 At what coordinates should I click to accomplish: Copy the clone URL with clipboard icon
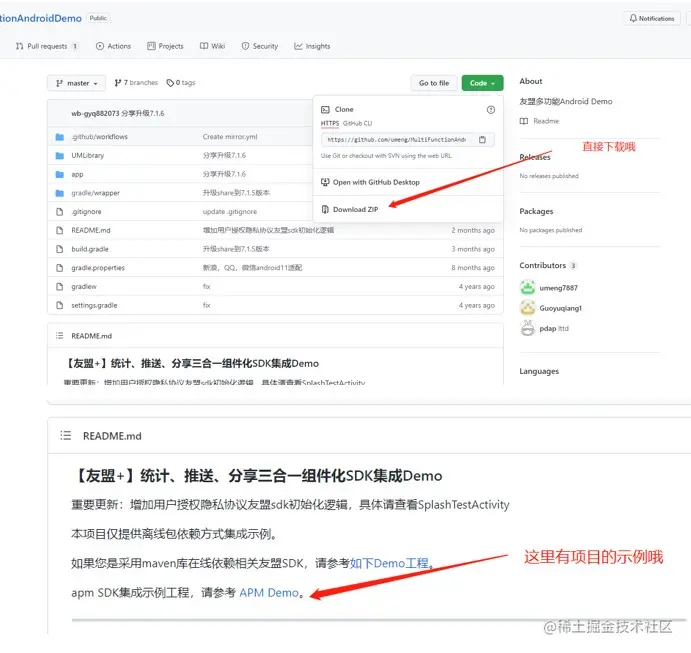tap(482, 140)
